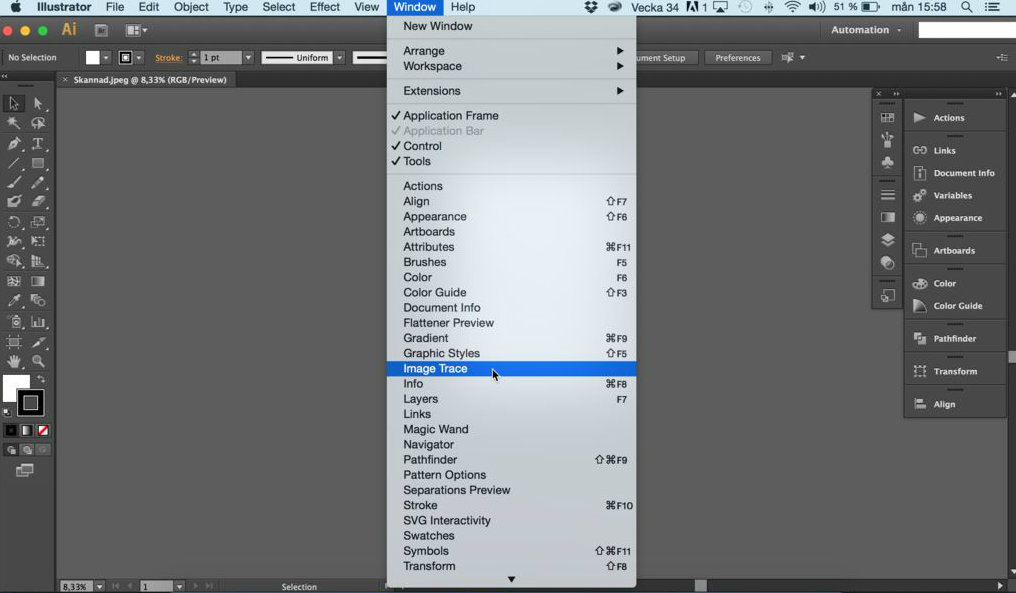Open Spotlight search in the menu bar

(966, 7)
